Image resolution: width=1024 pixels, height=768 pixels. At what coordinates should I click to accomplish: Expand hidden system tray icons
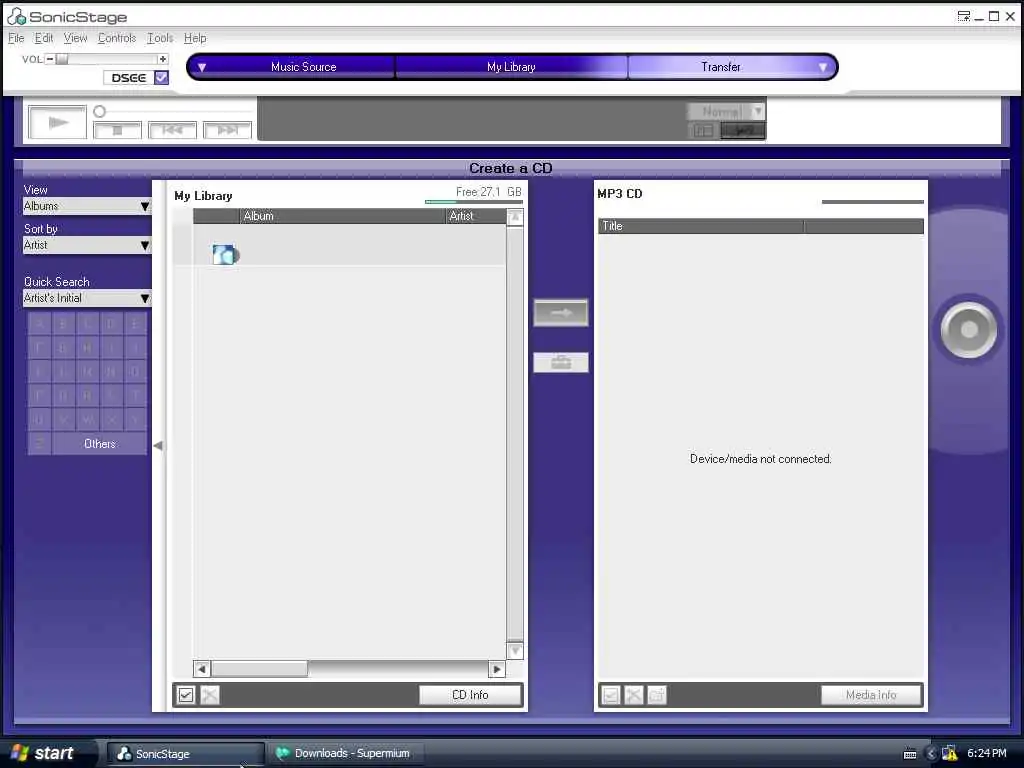[932, 754]
